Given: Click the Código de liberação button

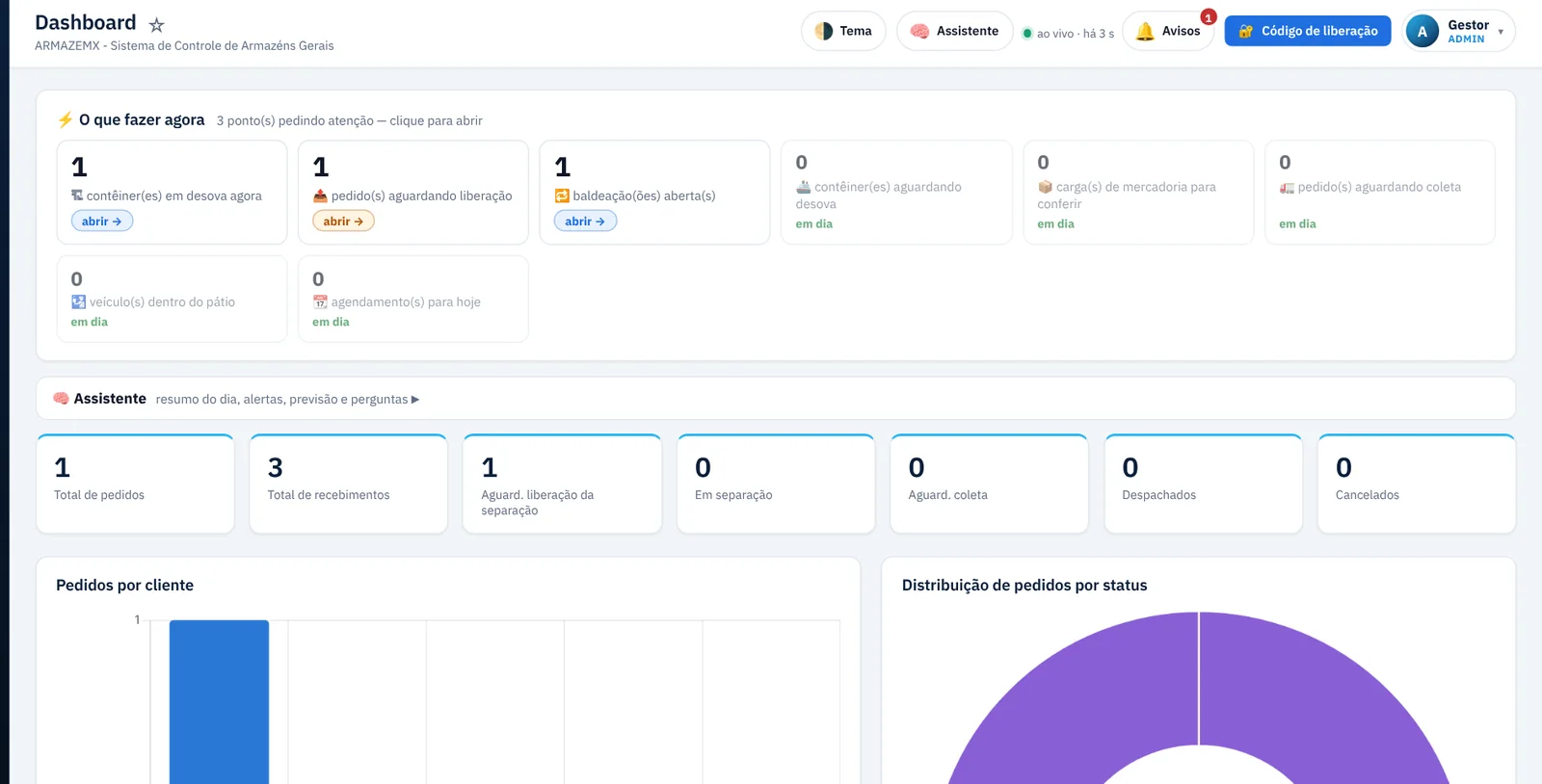Looking at the screenshot, I should click(x=1308, y=31).
